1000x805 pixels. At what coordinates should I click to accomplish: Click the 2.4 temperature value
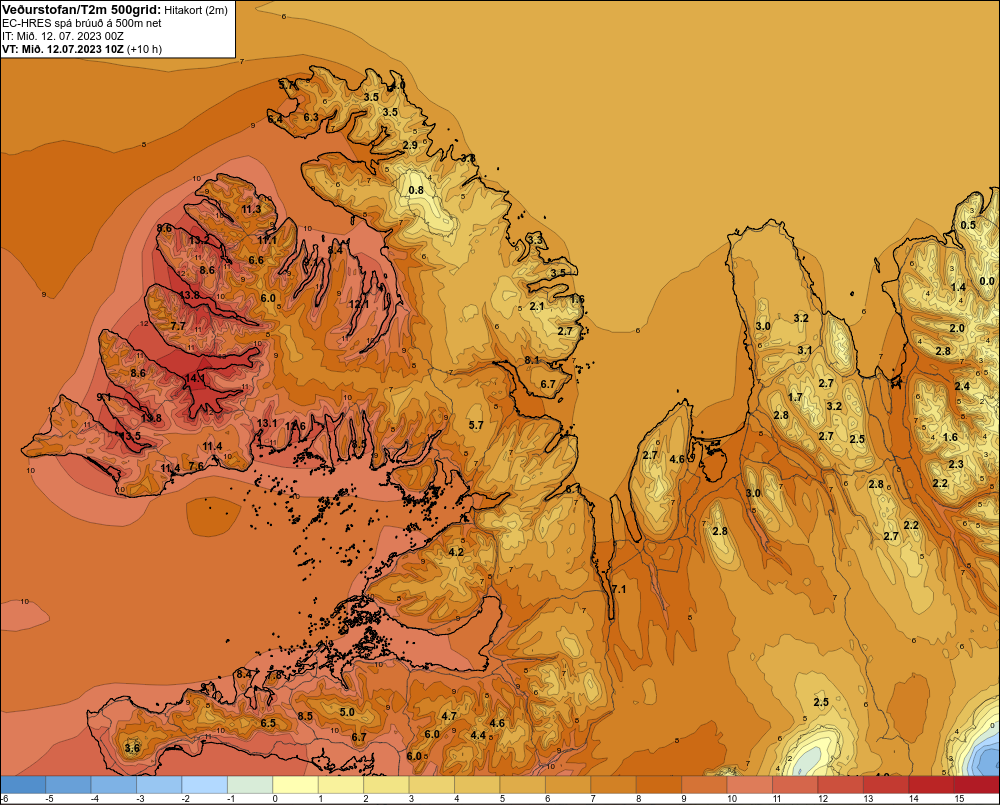coord(962,386)
